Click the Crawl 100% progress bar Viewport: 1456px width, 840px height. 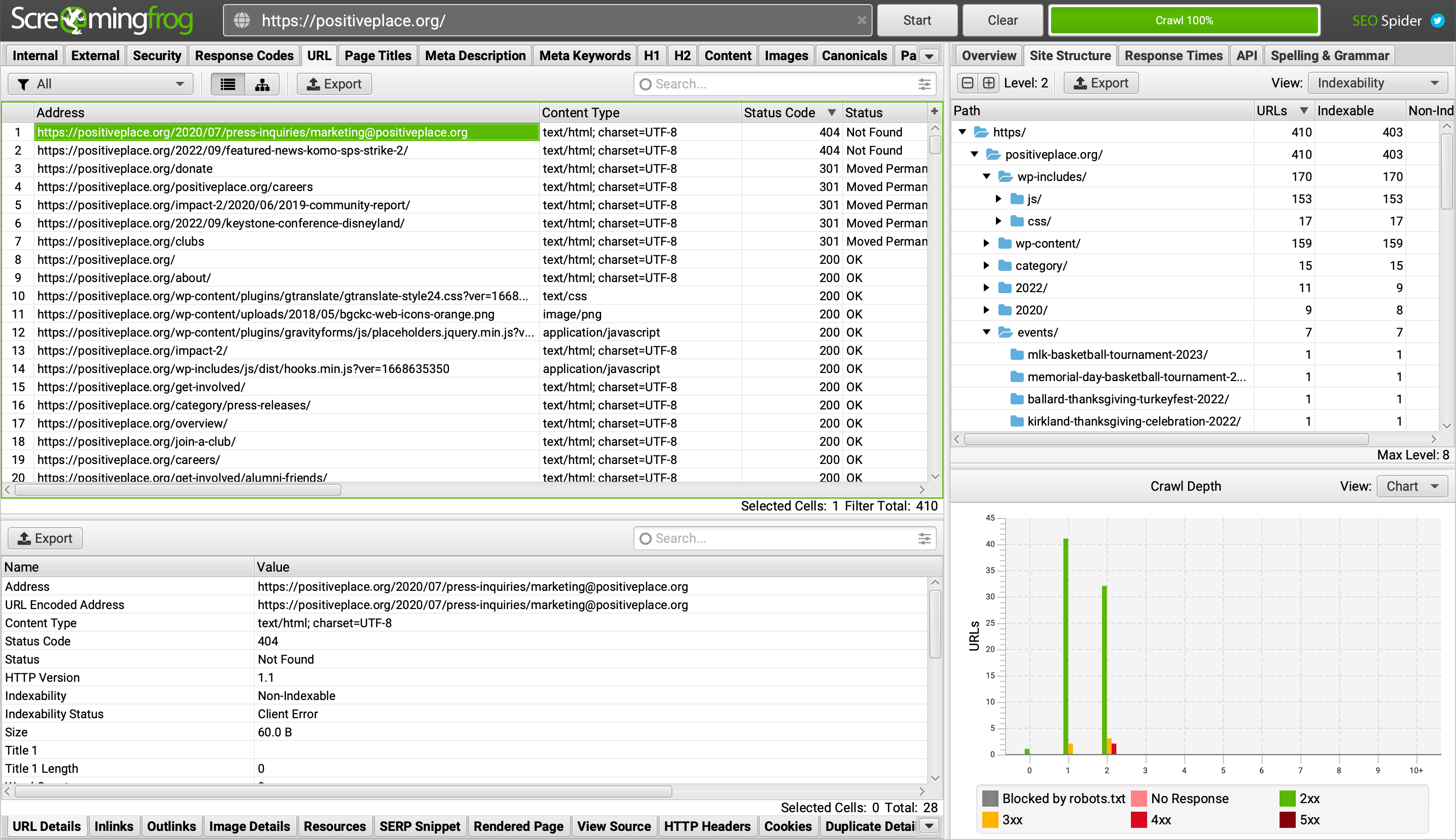click(x=1184, y=20)
